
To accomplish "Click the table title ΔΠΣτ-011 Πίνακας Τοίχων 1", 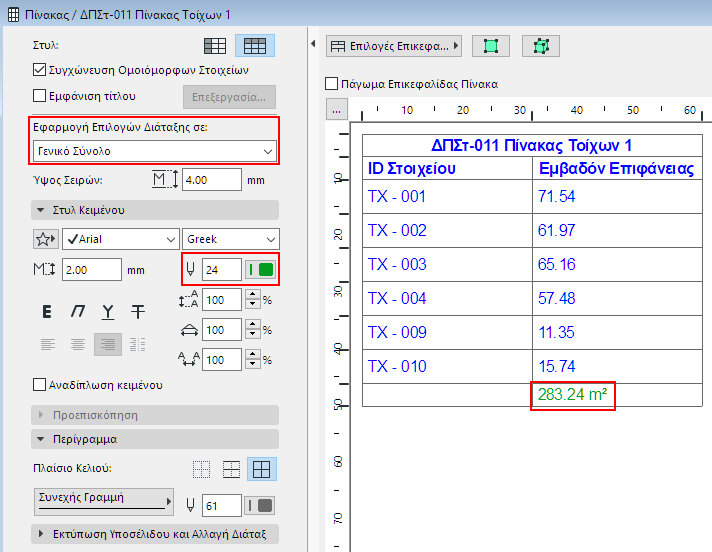I will [531, 145].
